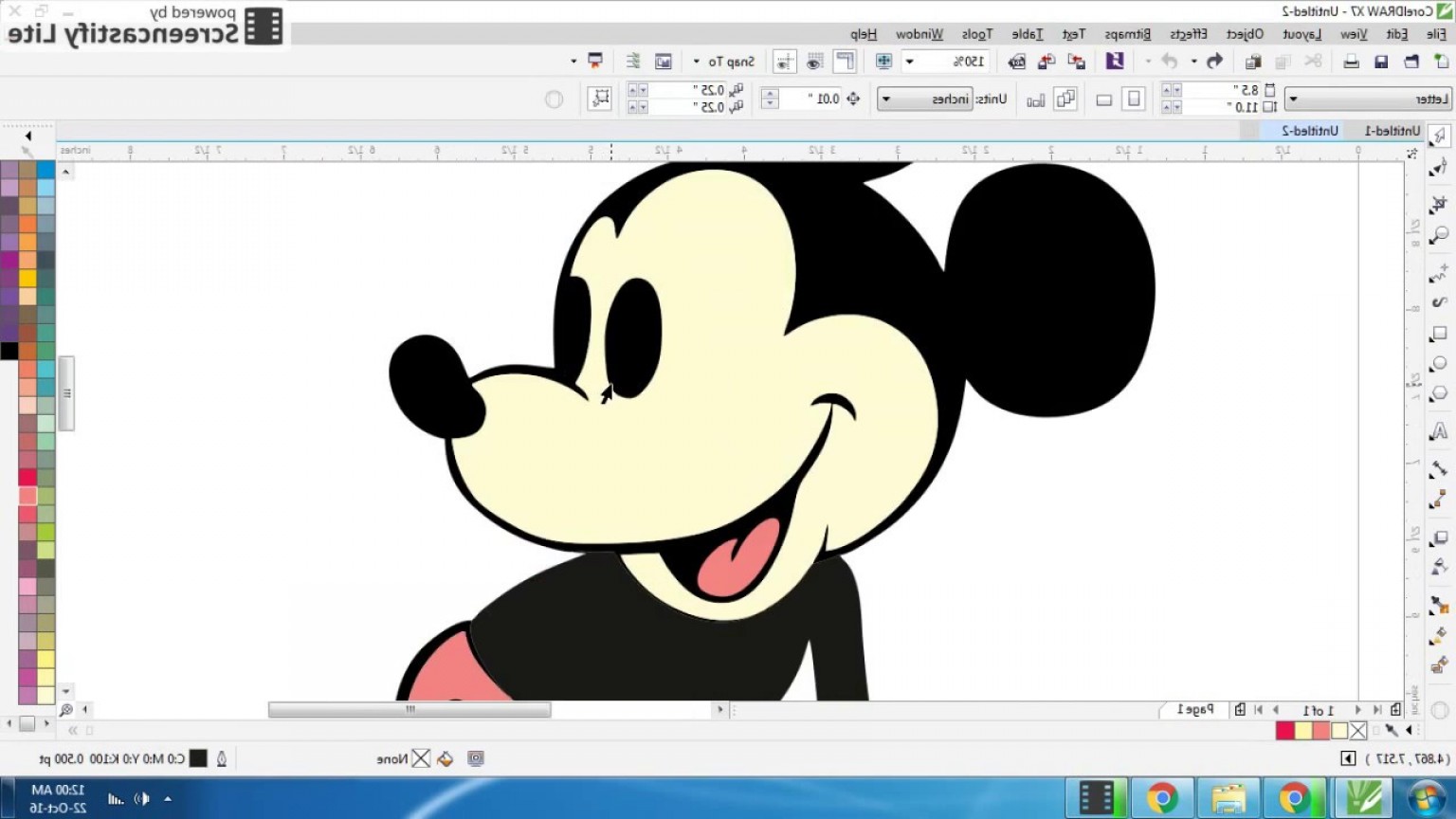This screenshot has height=819, width=1456.
Task: Open the Units inches dropdown
Action: click(x=886, y=99)
